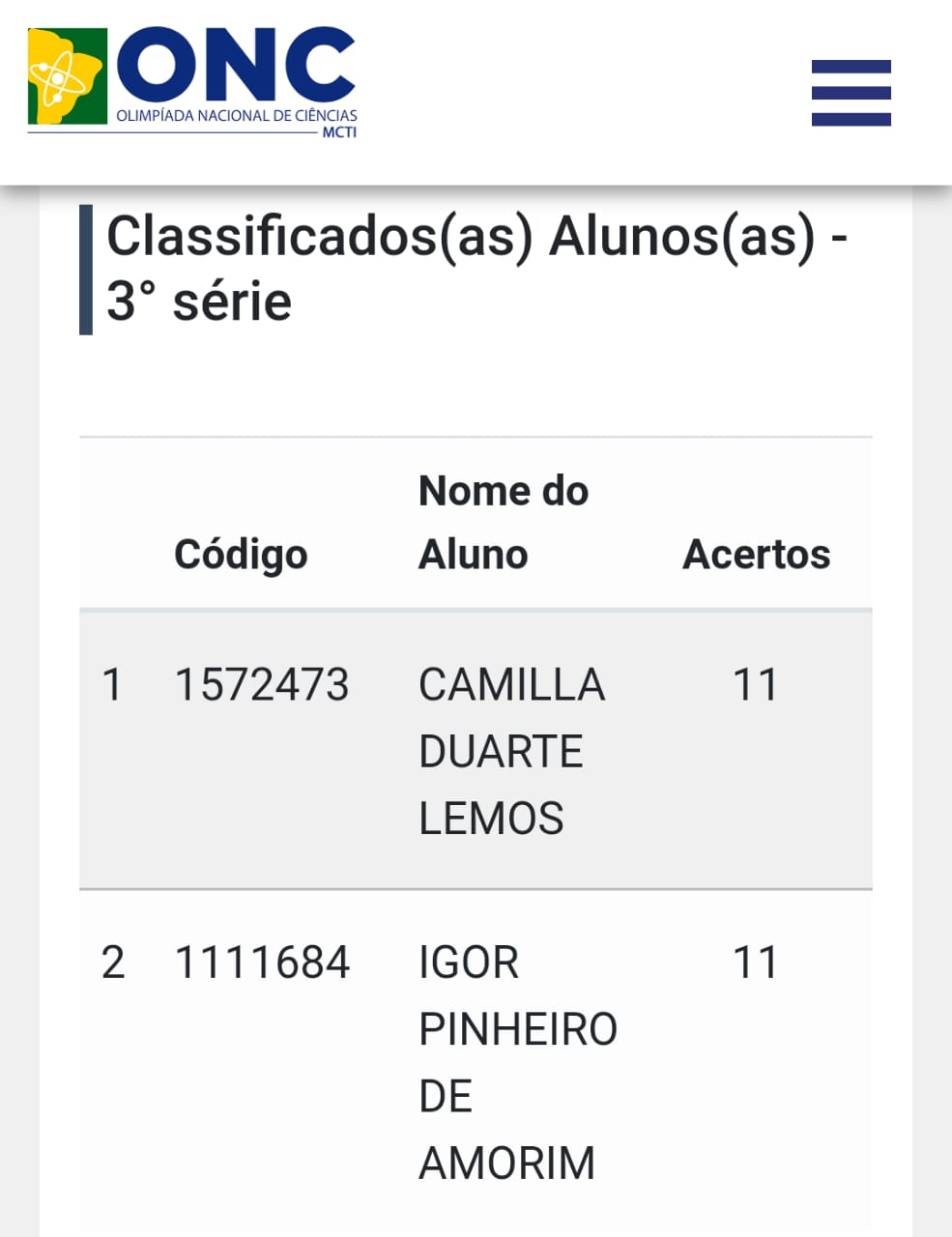Click row number 1 in table
This screenshot has height=1237, width=952.
pos(112,685)
